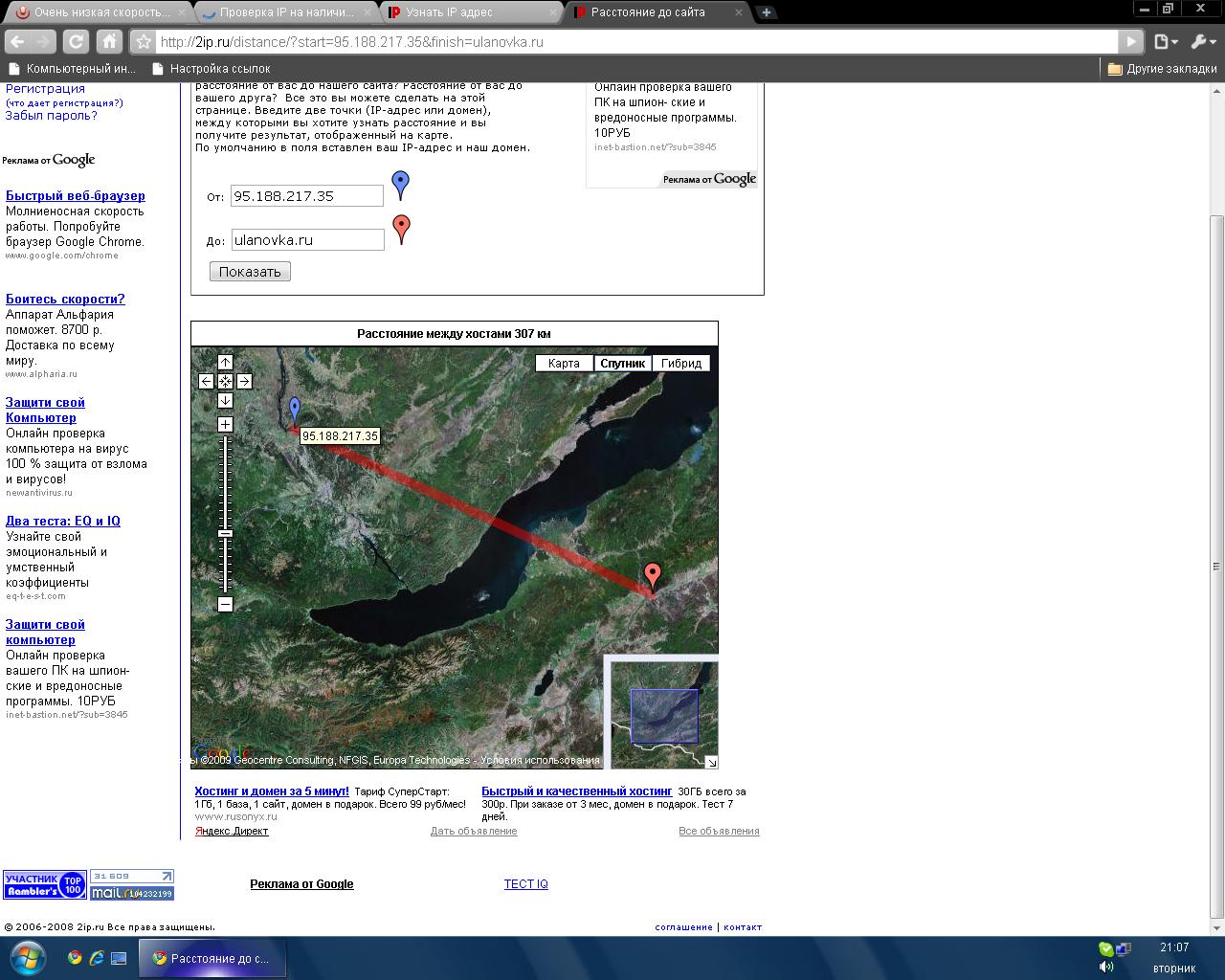Zoom in the map with plus button
Screen dimensions: 1225x980
(x=225, y=424)
